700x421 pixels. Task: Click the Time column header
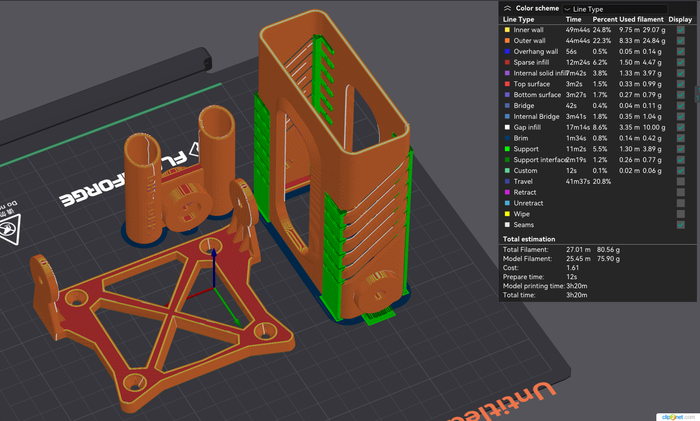click(573, 19)
